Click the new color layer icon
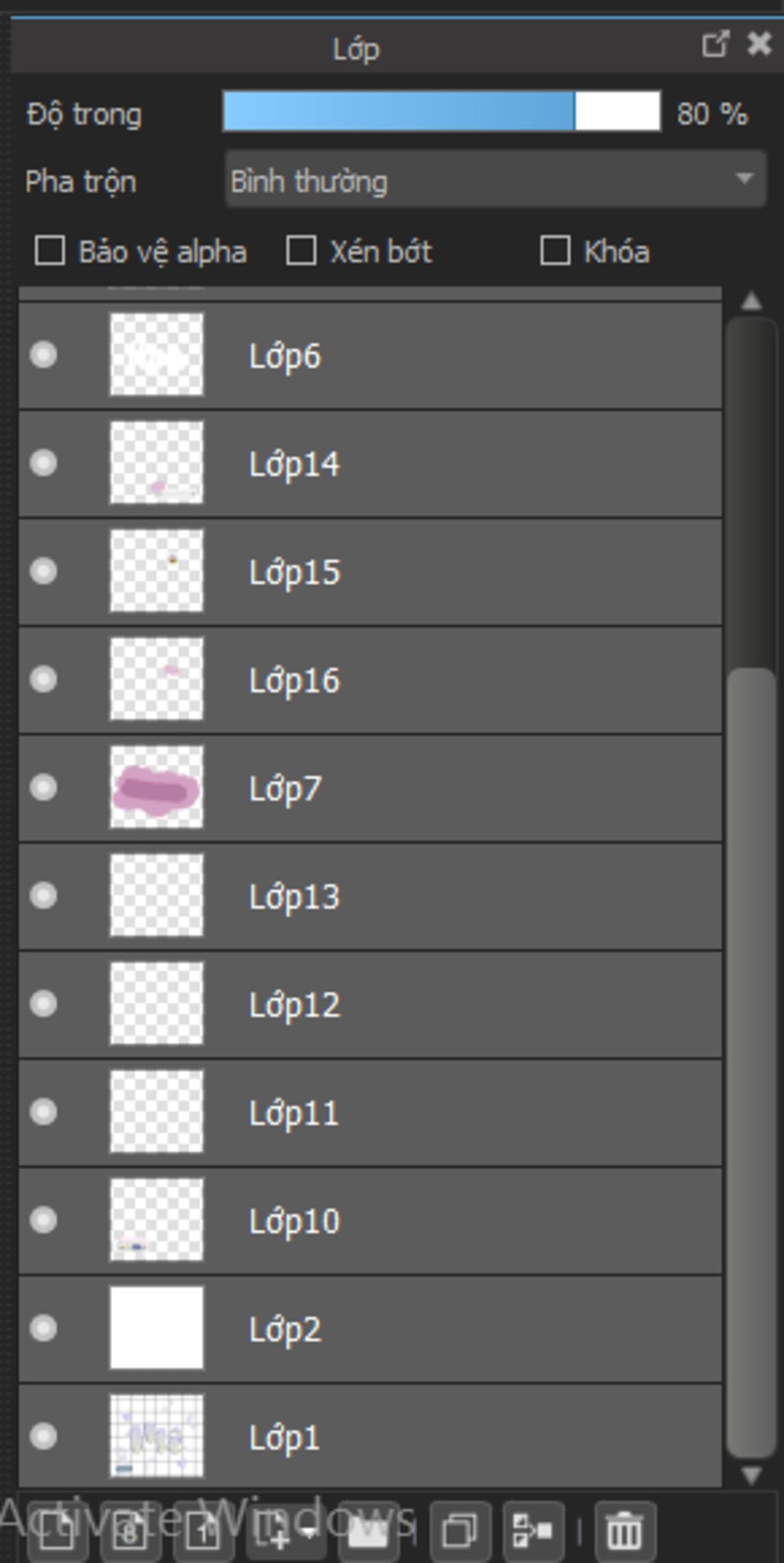784x1563 pixels. click(x=57, y=1532)
